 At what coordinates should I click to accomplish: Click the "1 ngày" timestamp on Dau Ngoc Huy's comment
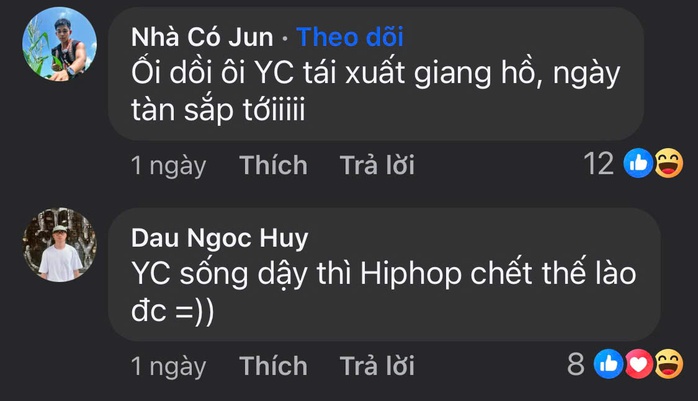tap(168, 366)
